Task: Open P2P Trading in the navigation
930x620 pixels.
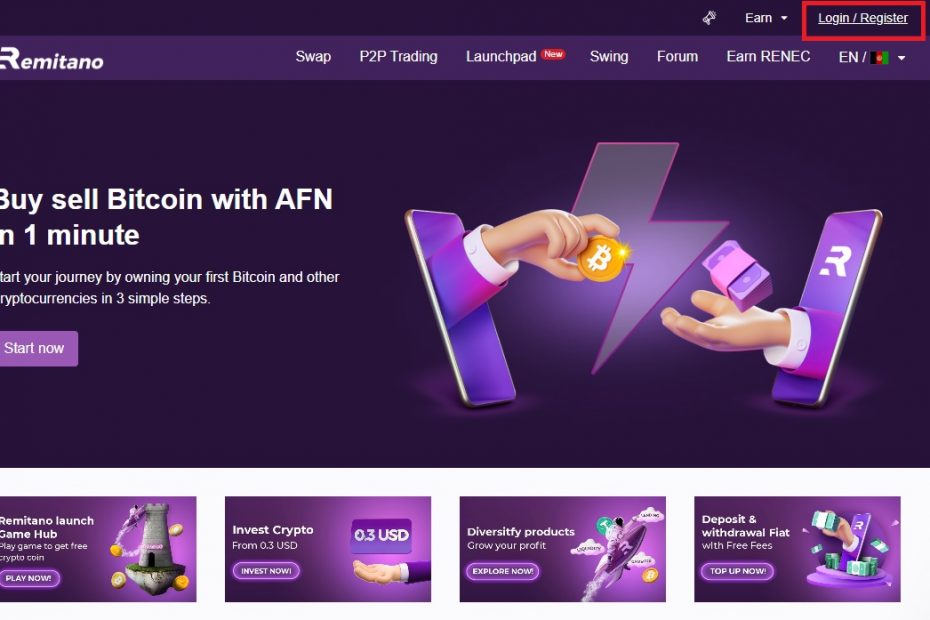Action: pos(399,56)
